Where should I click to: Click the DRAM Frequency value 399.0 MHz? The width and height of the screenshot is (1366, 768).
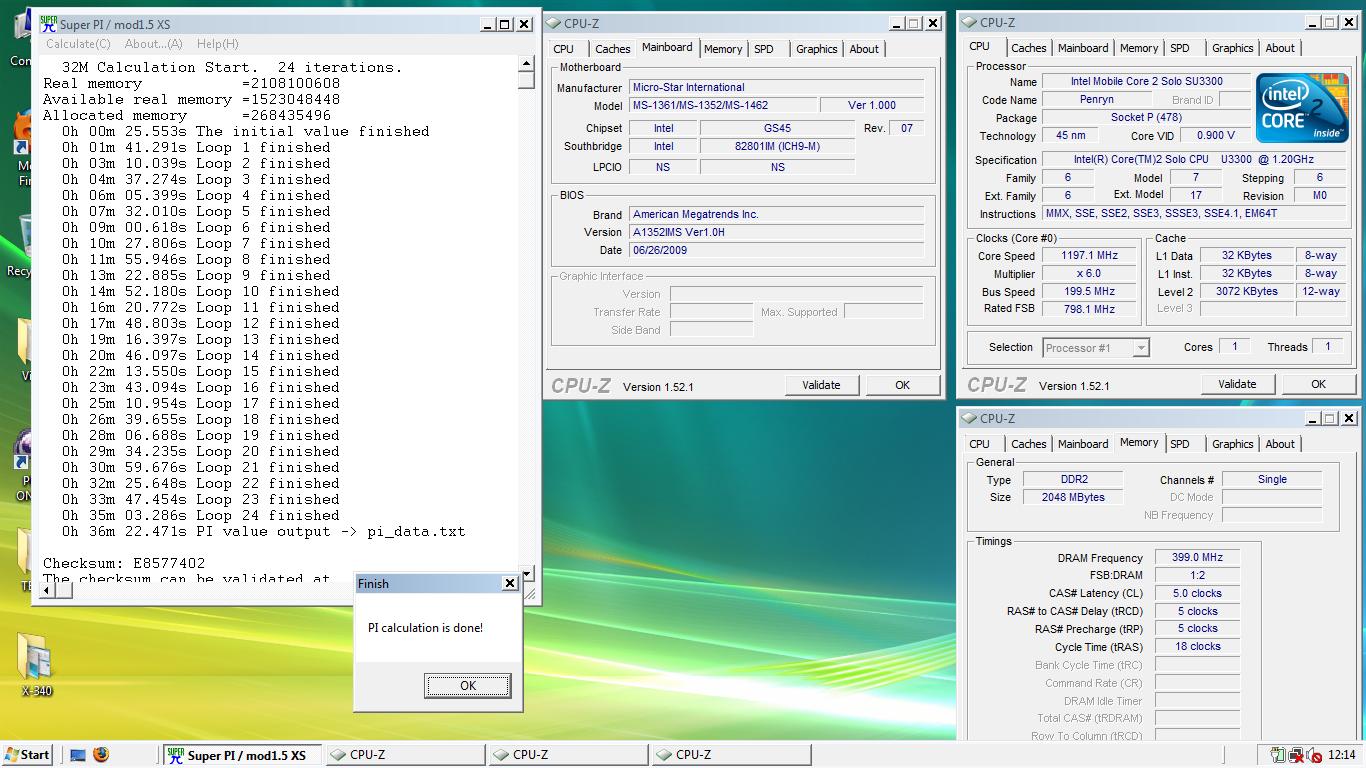(x=1198, y=558)
